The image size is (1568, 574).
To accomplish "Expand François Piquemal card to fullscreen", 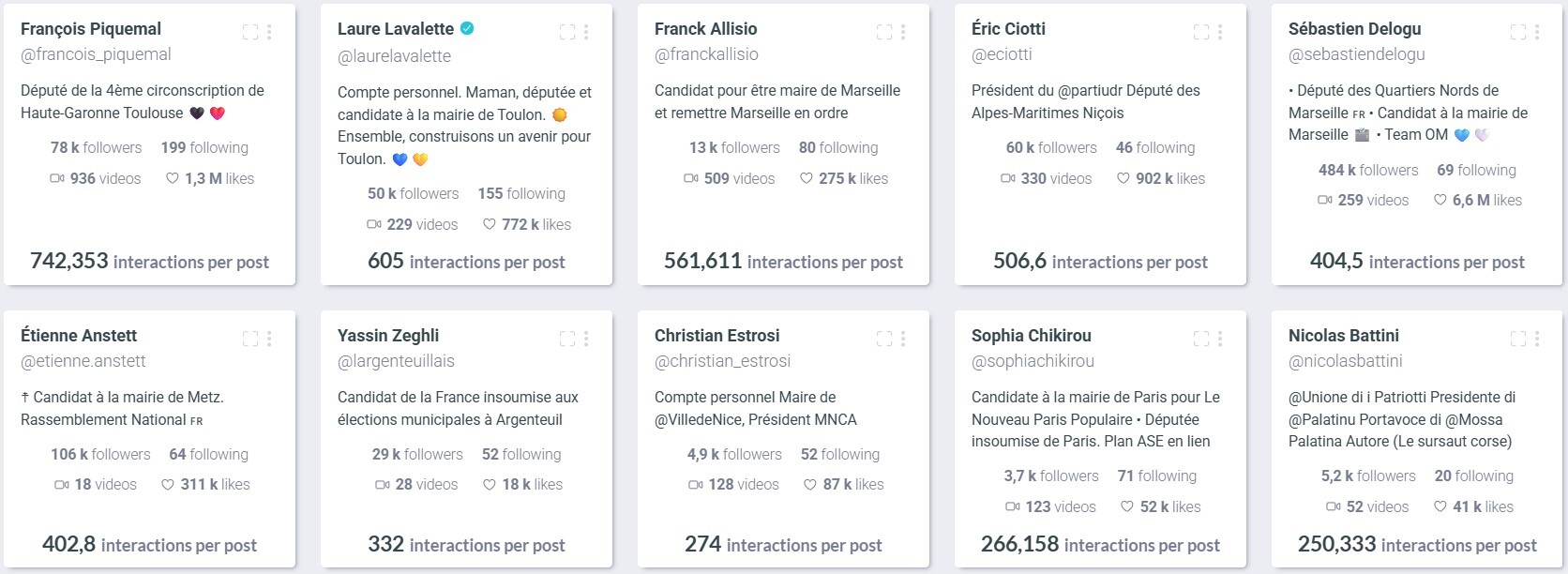I will (250, 32).
